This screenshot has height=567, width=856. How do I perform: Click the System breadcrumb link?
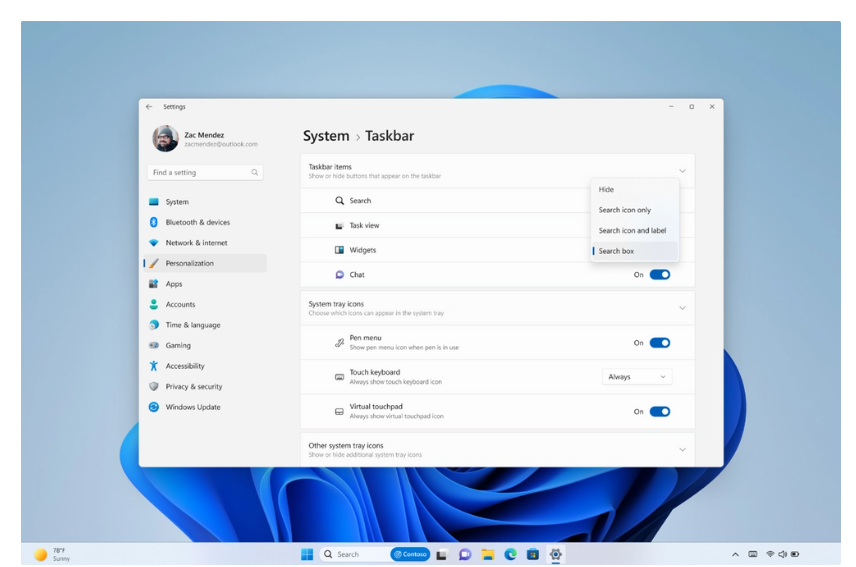click(x=326, y=136)
